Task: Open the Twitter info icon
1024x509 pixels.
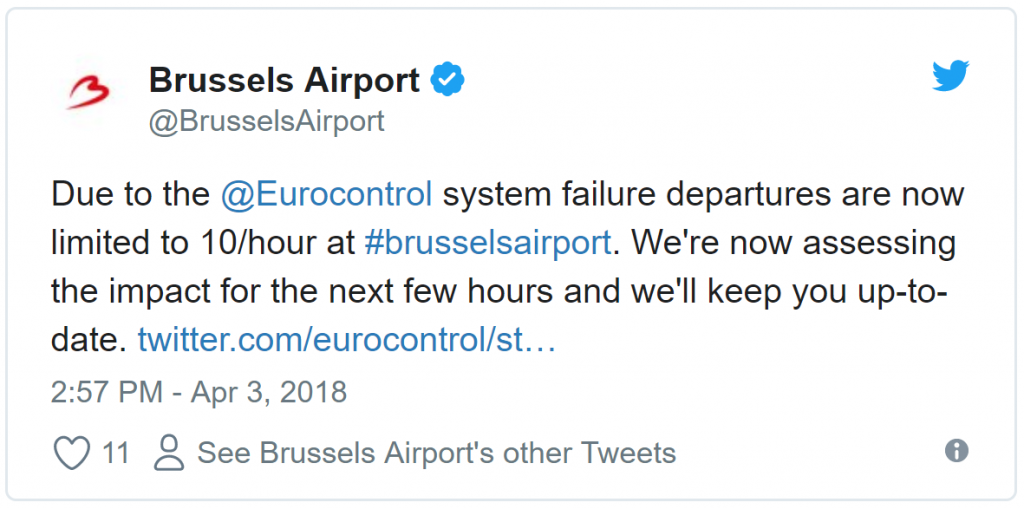Action: click(x=956, y=451)
